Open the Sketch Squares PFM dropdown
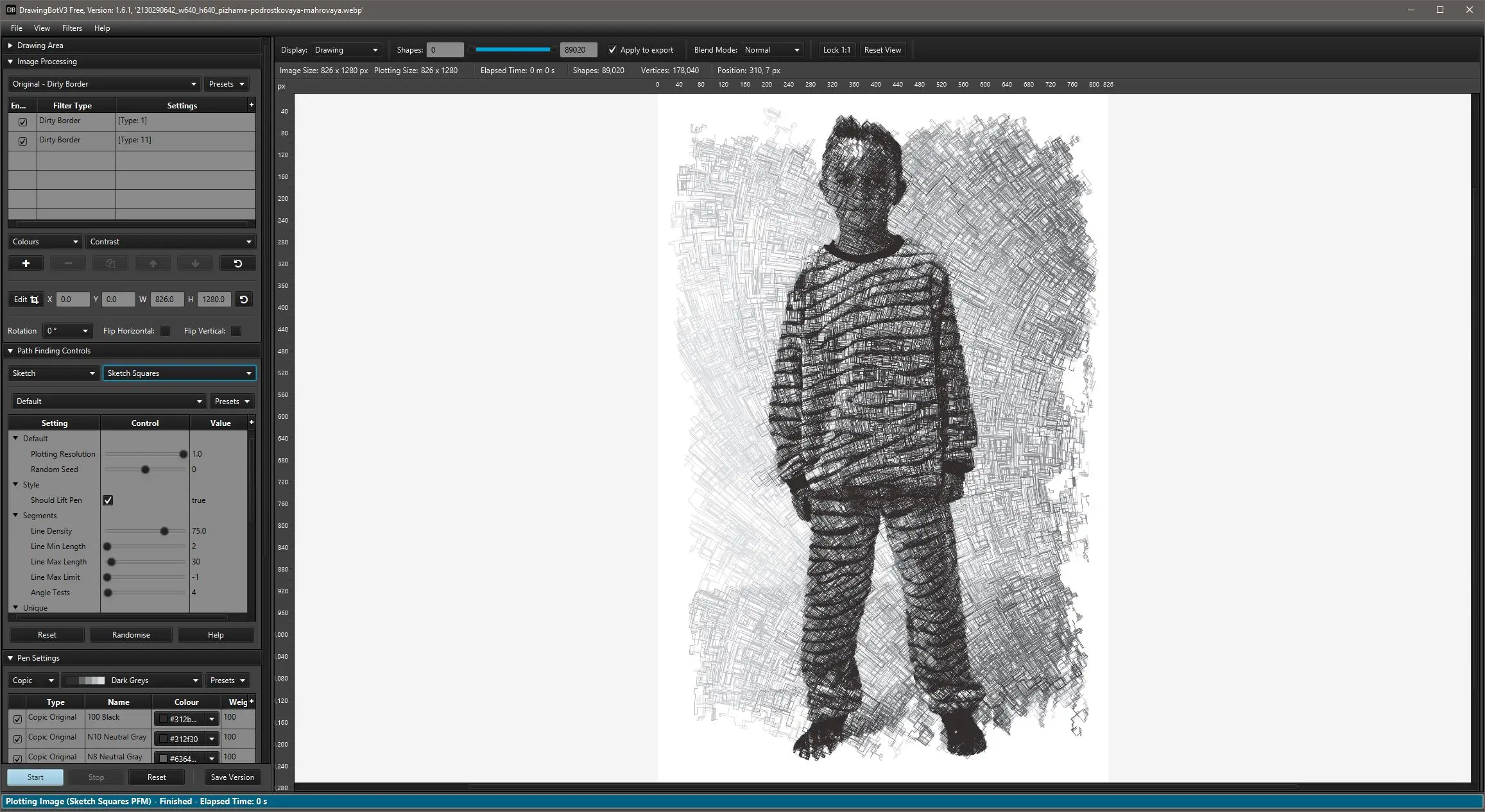This screenshot has width=1485, height=812. [x=179, y=373]
